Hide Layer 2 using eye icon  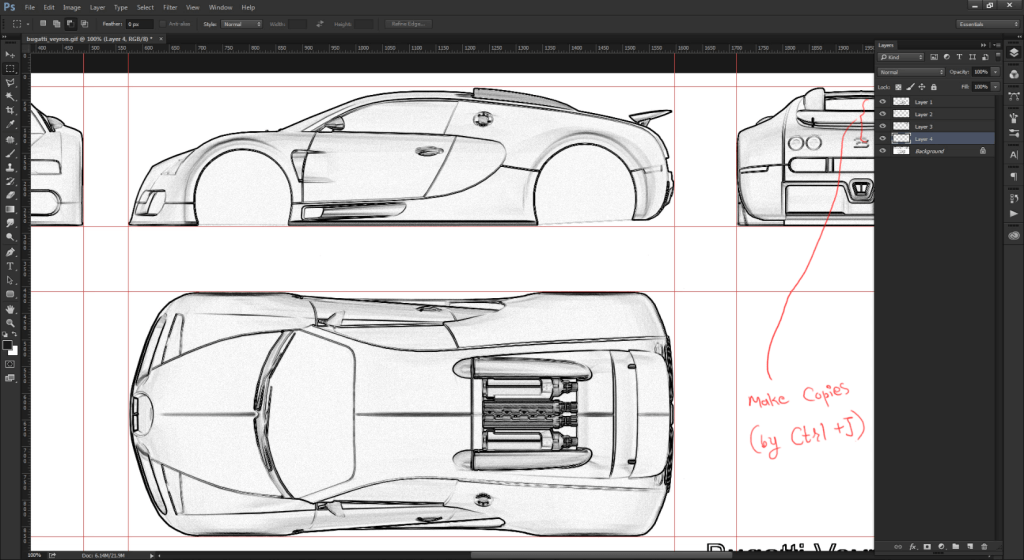pyautogui.click(x=883, y=114)
